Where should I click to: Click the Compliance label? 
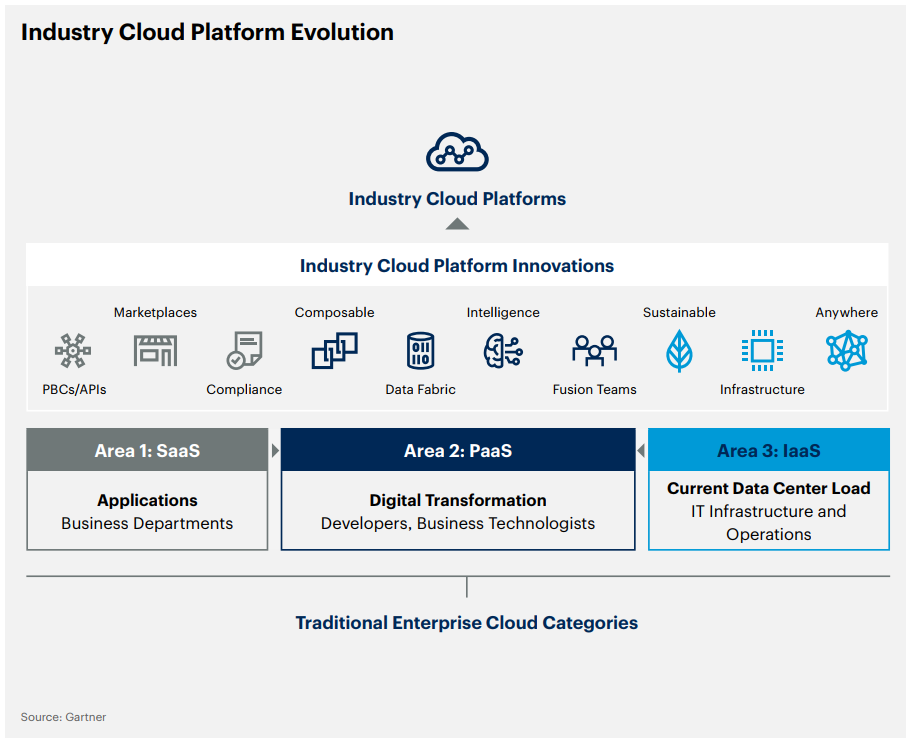point(244,389)
